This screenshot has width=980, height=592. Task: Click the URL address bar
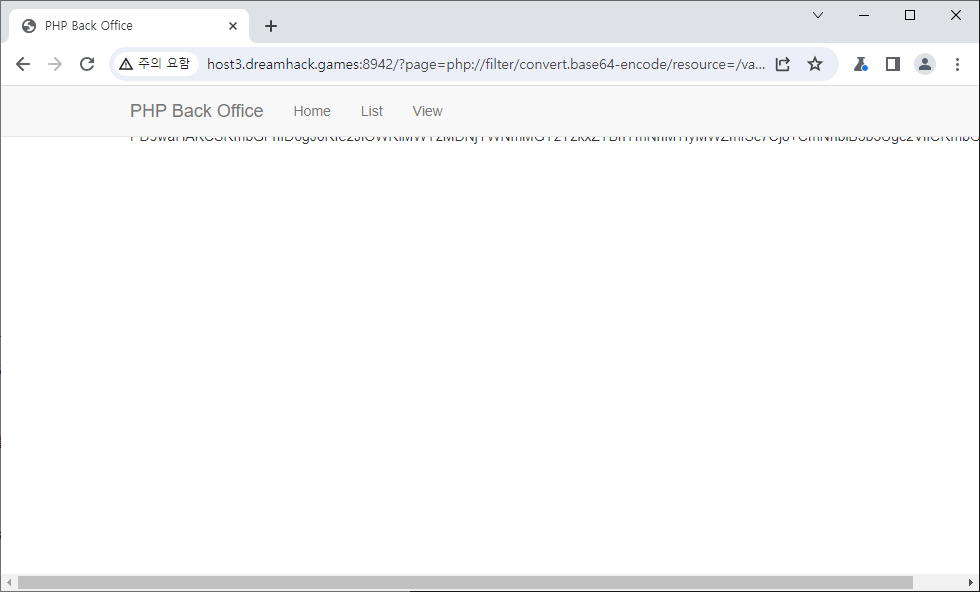pos(485,64)
